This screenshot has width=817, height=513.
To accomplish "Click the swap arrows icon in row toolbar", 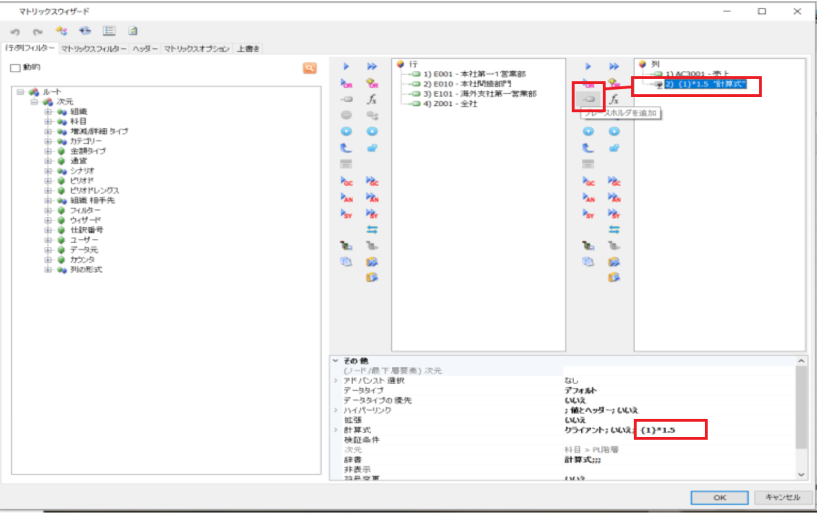I will coord(372,229).
